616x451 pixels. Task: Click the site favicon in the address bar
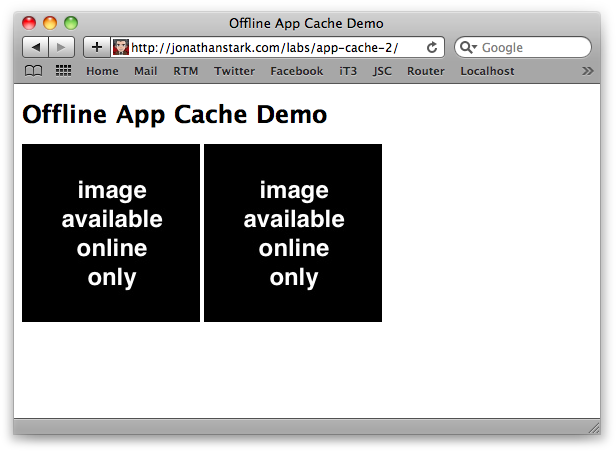[121, 47]
